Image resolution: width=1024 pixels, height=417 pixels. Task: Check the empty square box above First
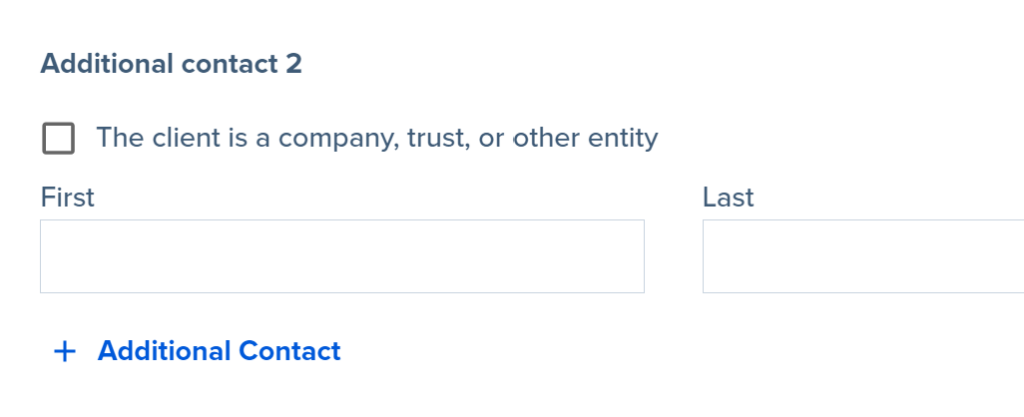point(58,138)
